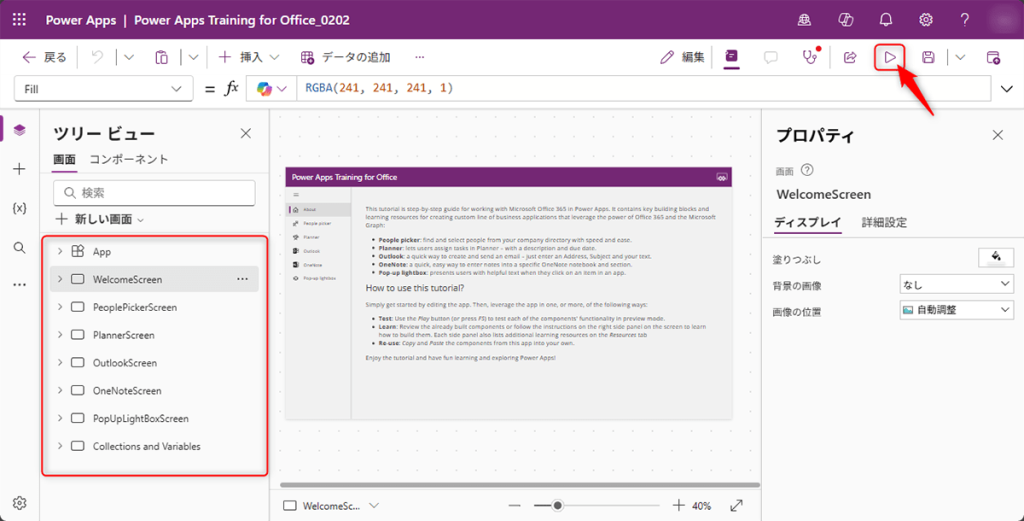The image size is (1024, 521).
Task: Click データの追加 button
Action: (x=345, y=57)
